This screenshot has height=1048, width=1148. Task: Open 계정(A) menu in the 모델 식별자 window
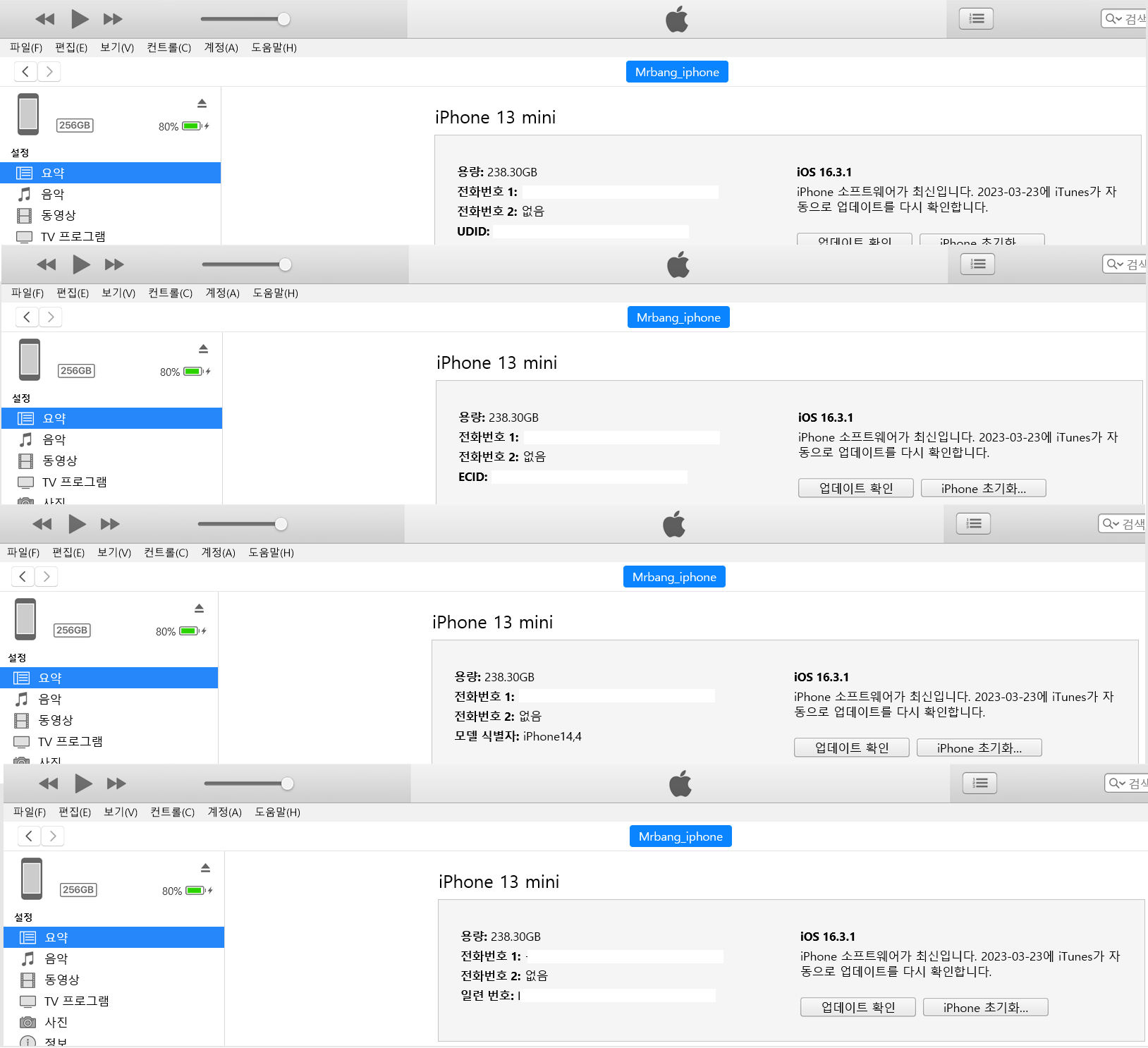pyautogui.click(x=219, y=552)
